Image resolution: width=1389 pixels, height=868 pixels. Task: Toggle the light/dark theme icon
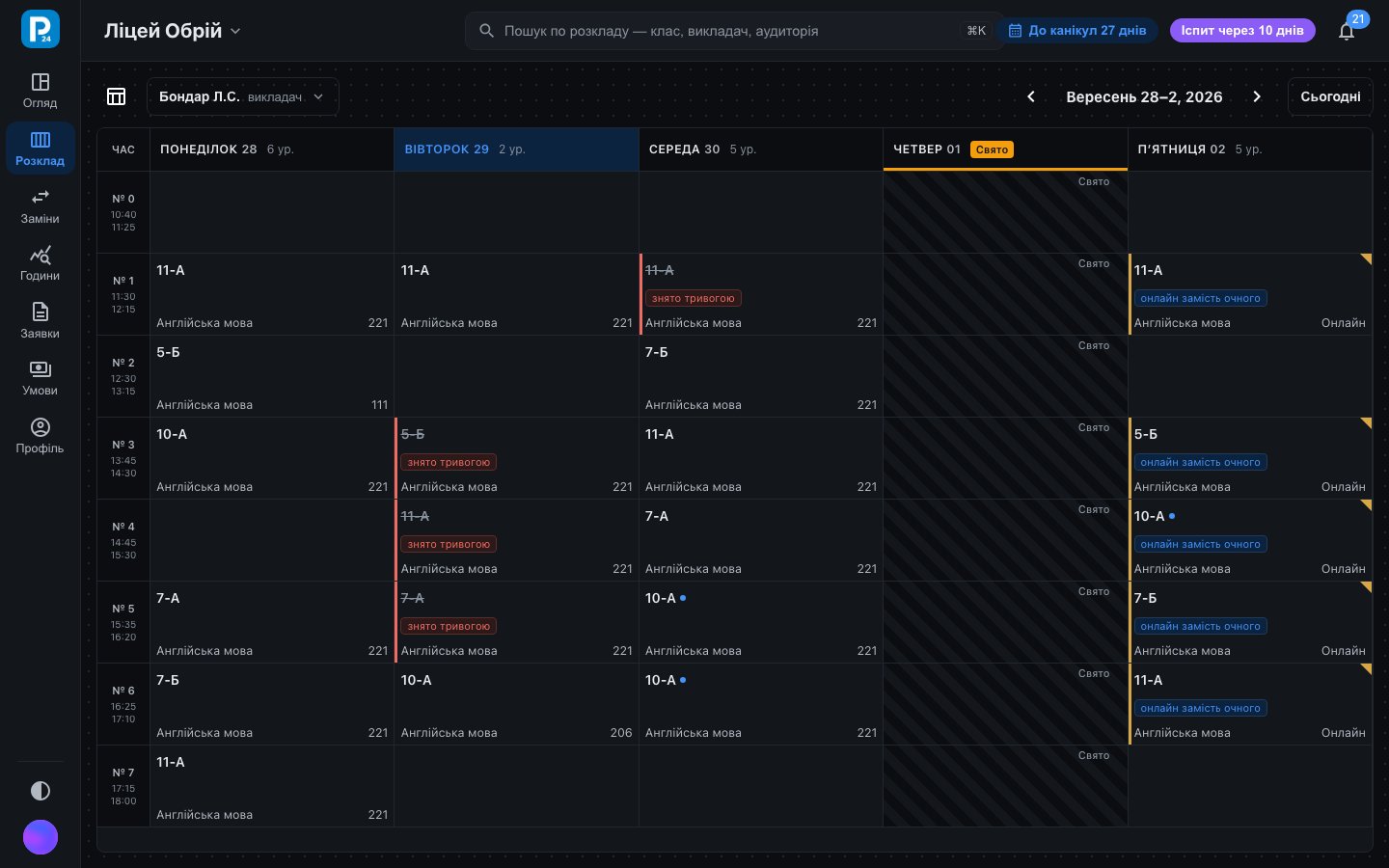tap(41, 791)
